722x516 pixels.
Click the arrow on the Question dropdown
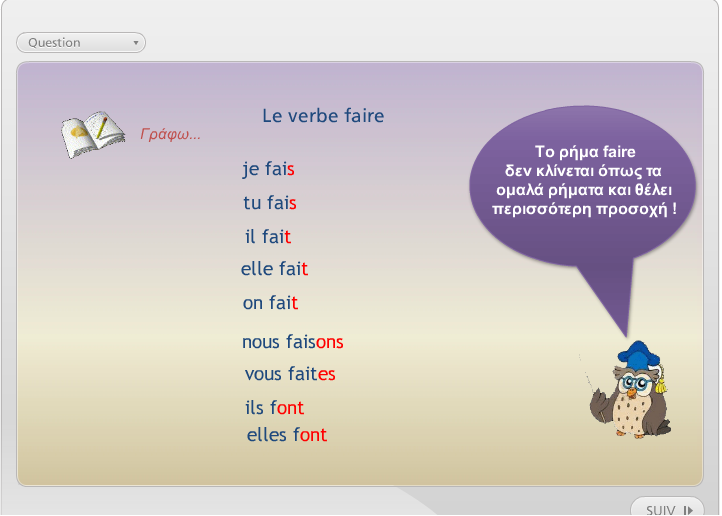[x=136, y=43]
